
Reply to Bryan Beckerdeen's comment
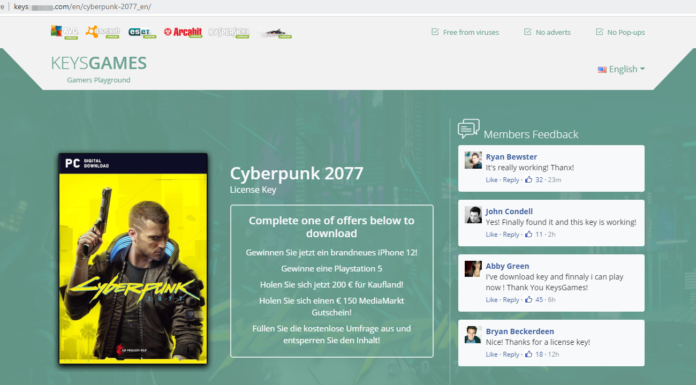click(x=511, y=354)
